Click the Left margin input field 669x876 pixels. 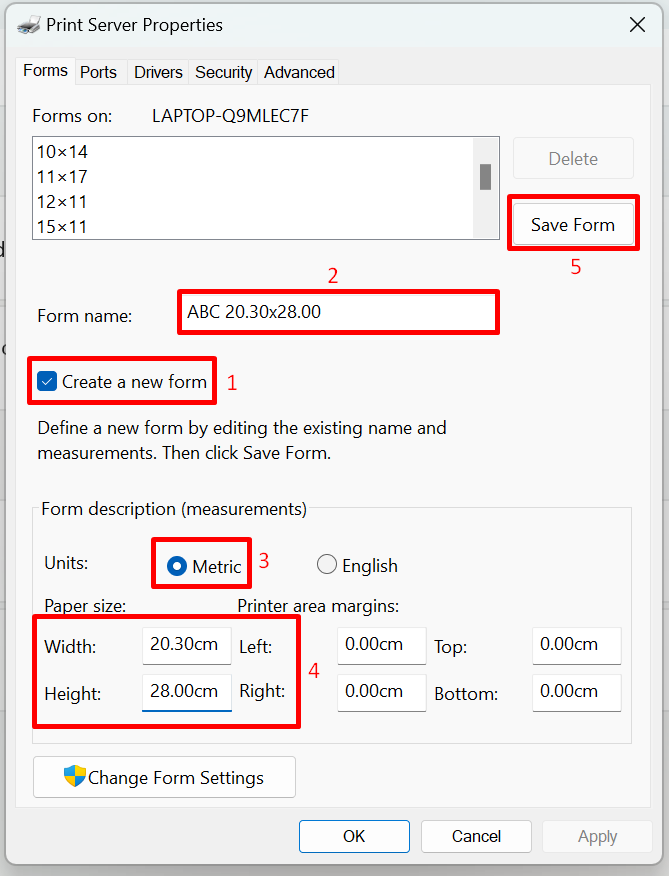click(x=381, y=645)
